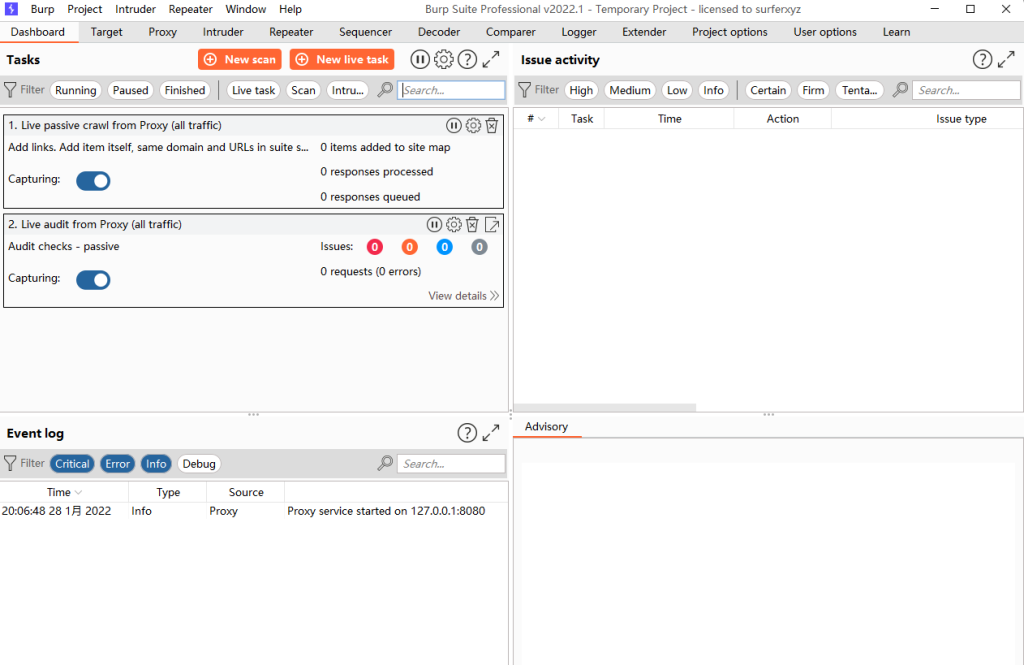
Task: Filter issues by Firm confidence
Action: click(x=813, y=90)
